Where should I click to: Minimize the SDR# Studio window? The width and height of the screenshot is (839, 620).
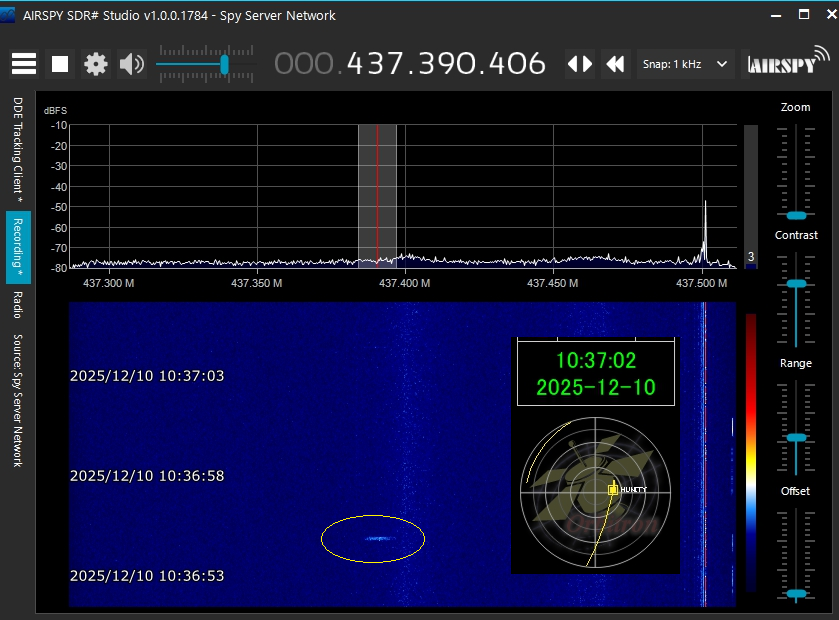[776, 16]
